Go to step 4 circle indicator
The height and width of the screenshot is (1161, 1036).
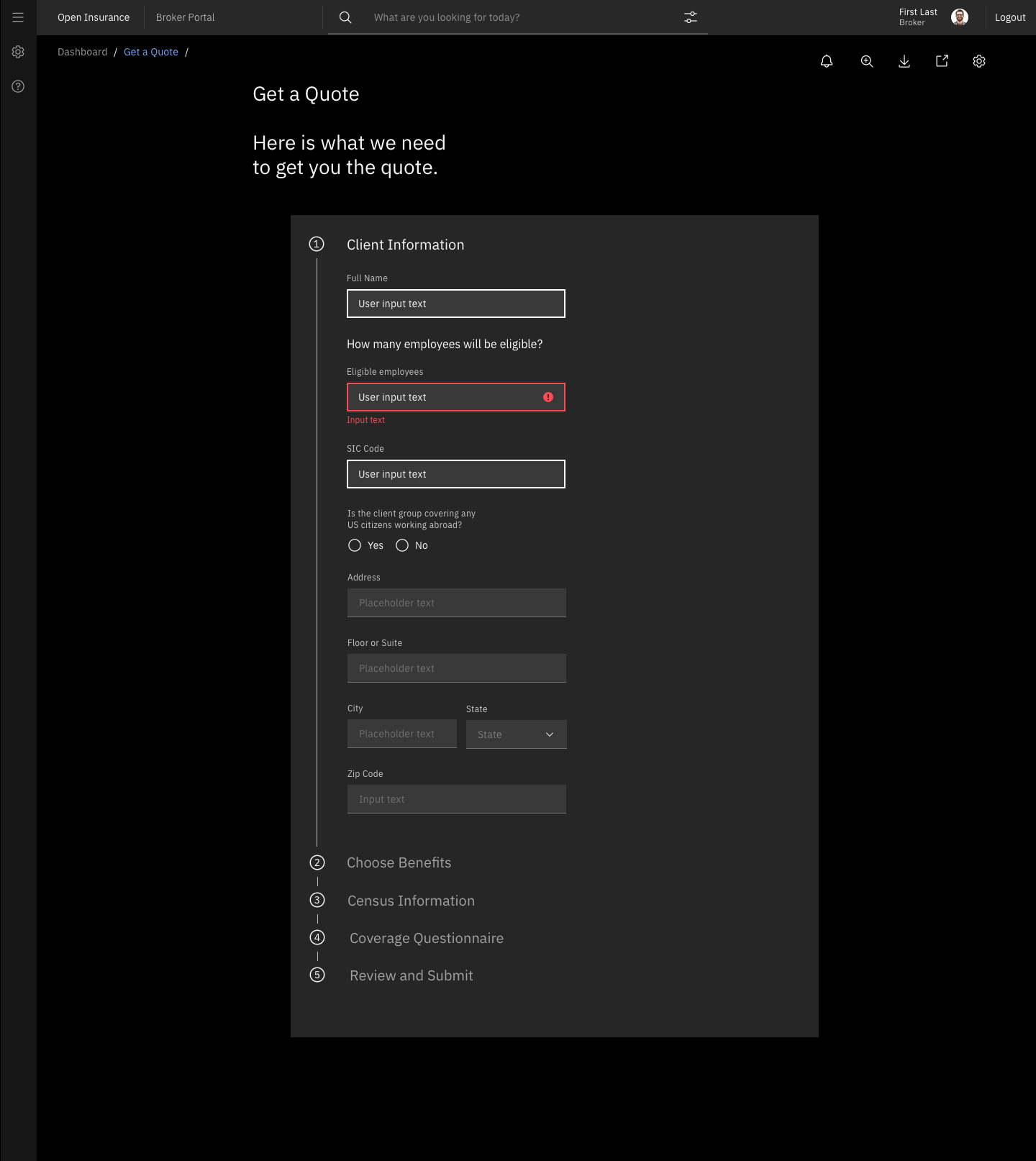click(x=317, y=937)
